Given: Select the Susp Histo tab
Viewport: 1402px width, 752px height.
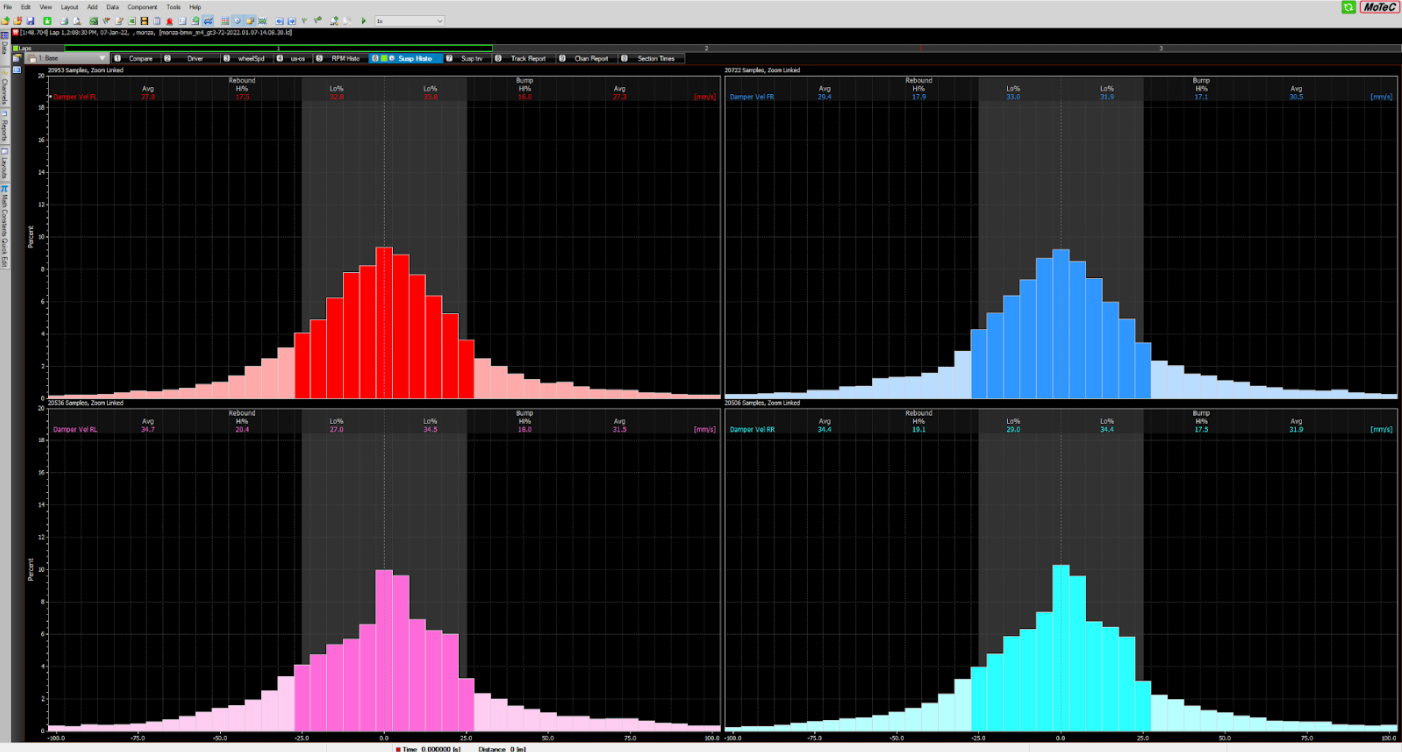Looking at the screenshot, I should [x=406, y=58].
